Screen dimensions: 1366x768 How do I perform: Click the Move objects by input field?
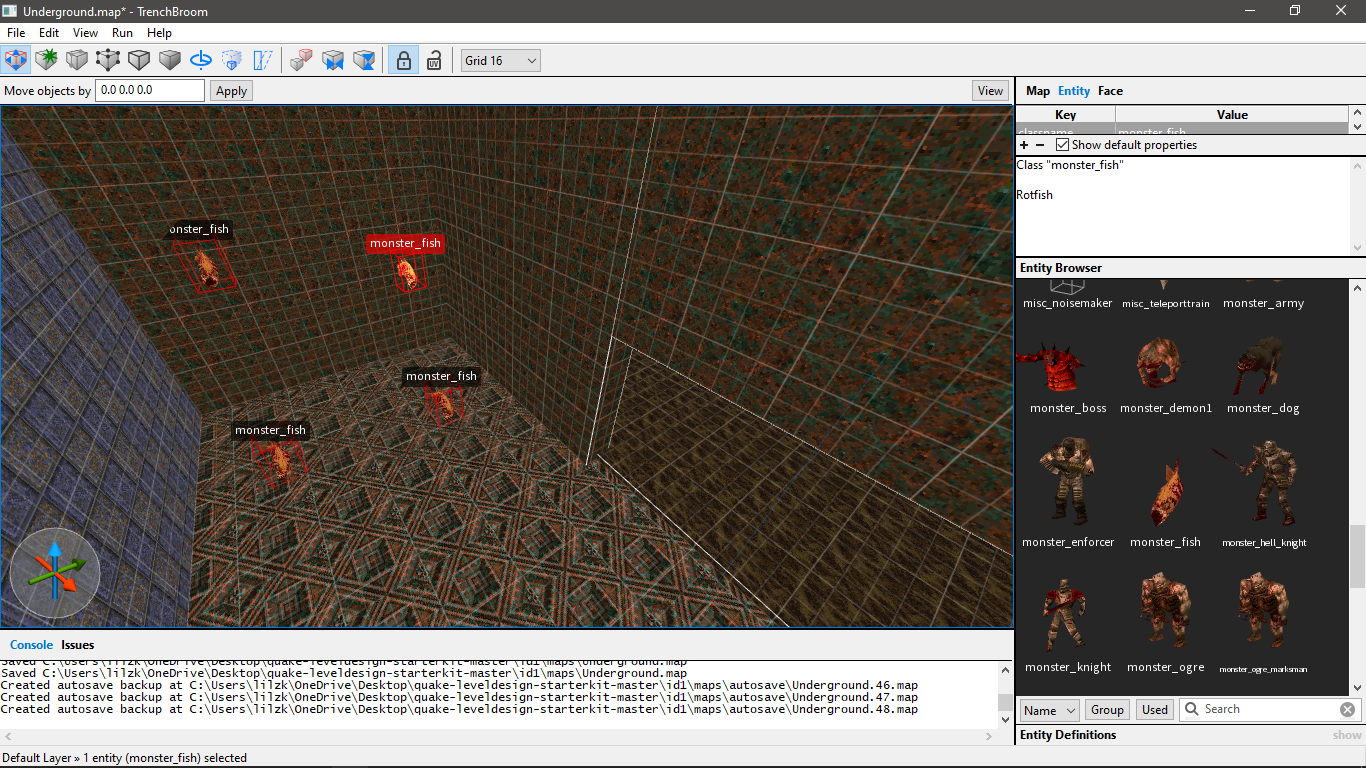(150, 90)
